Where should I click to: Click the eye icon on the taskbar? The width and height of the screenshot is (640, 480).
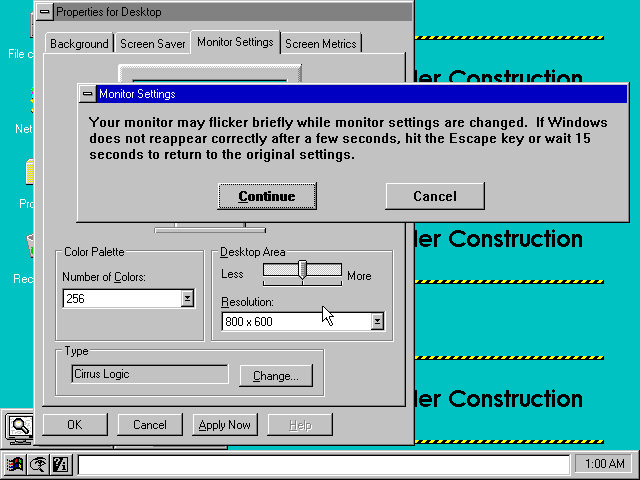(38, 464)
